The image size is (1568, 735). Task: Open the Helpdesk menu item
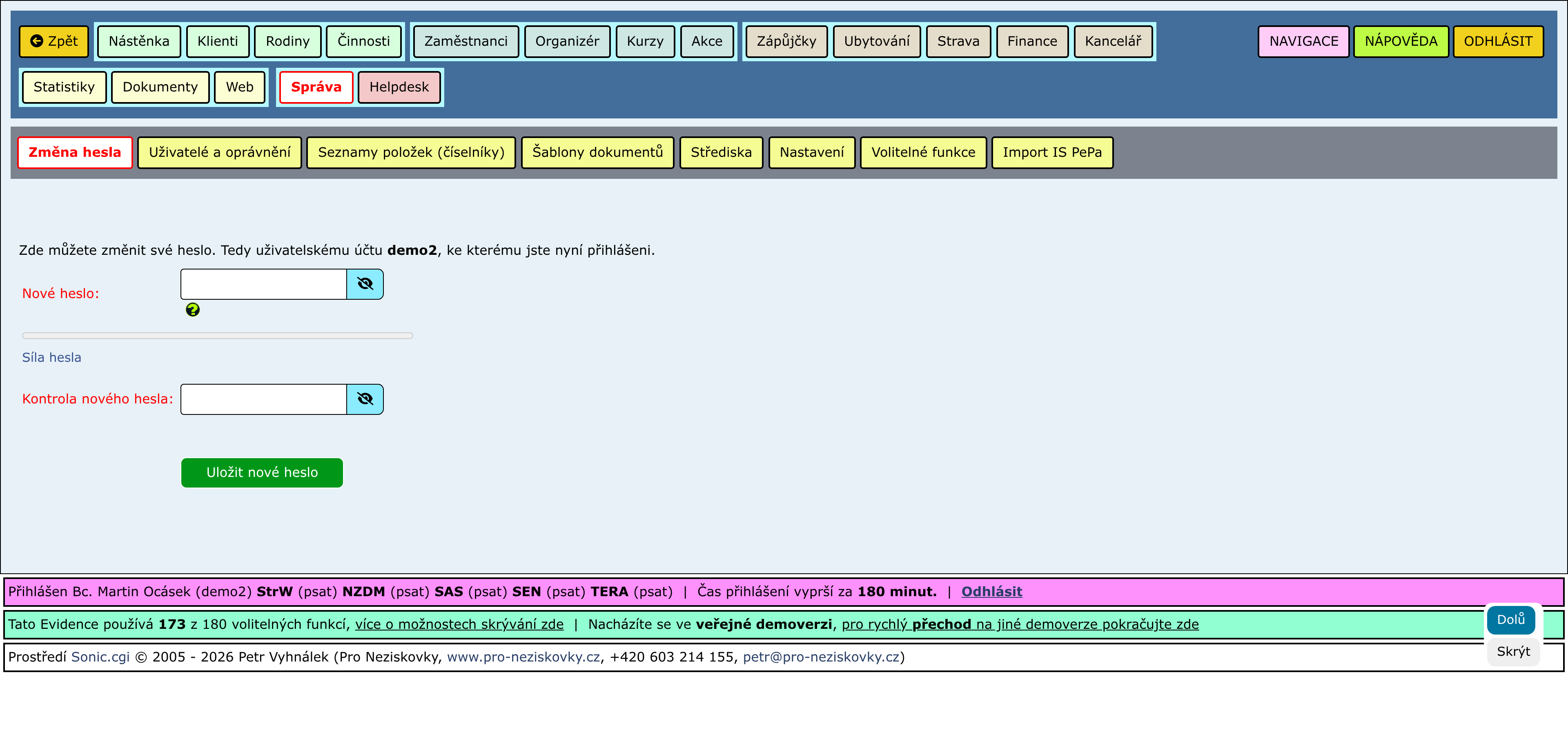pyautogui.click(x=399, y=87)
